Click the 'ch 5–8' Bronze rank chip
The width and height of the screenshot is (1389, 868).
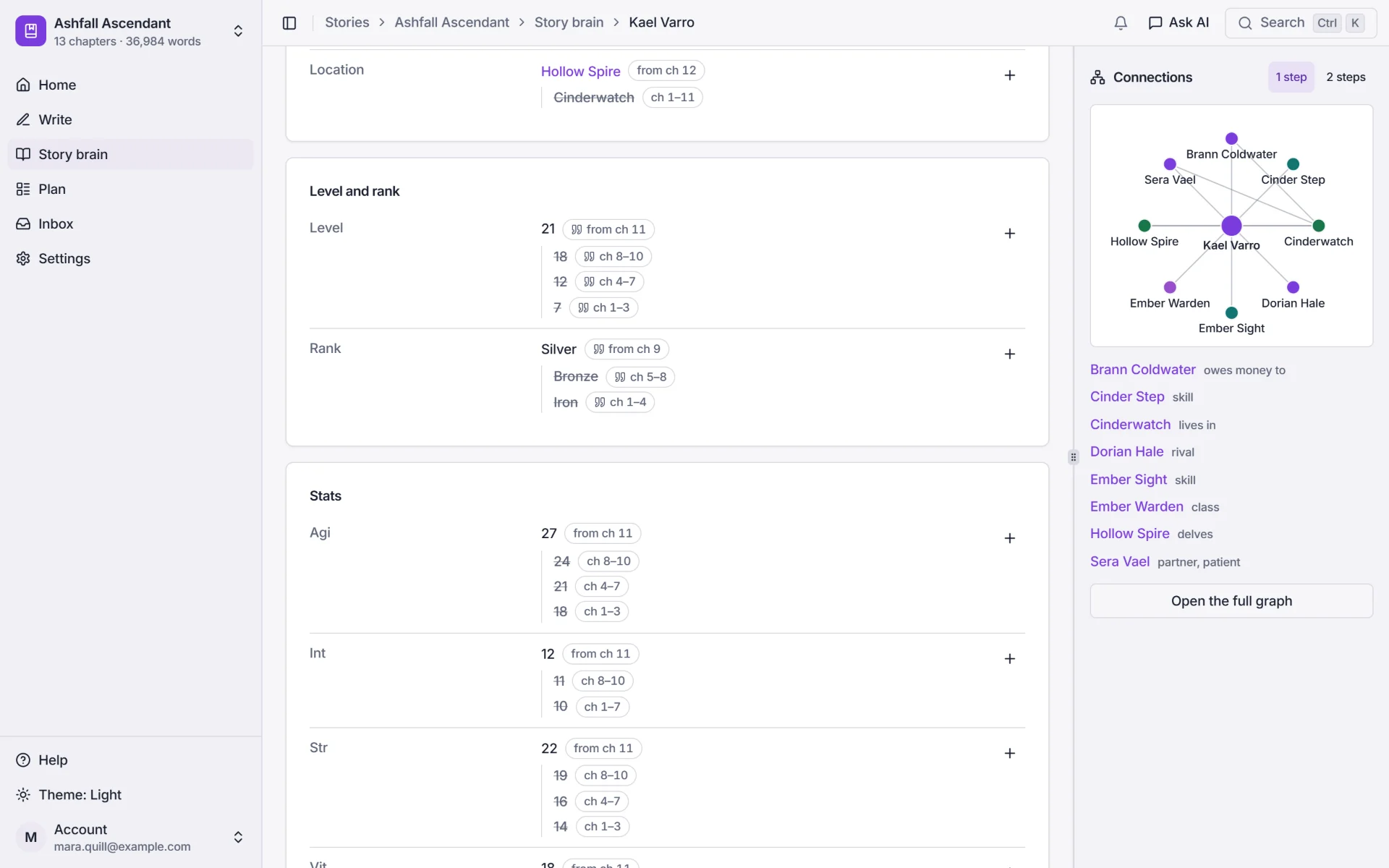coord(640,377)
